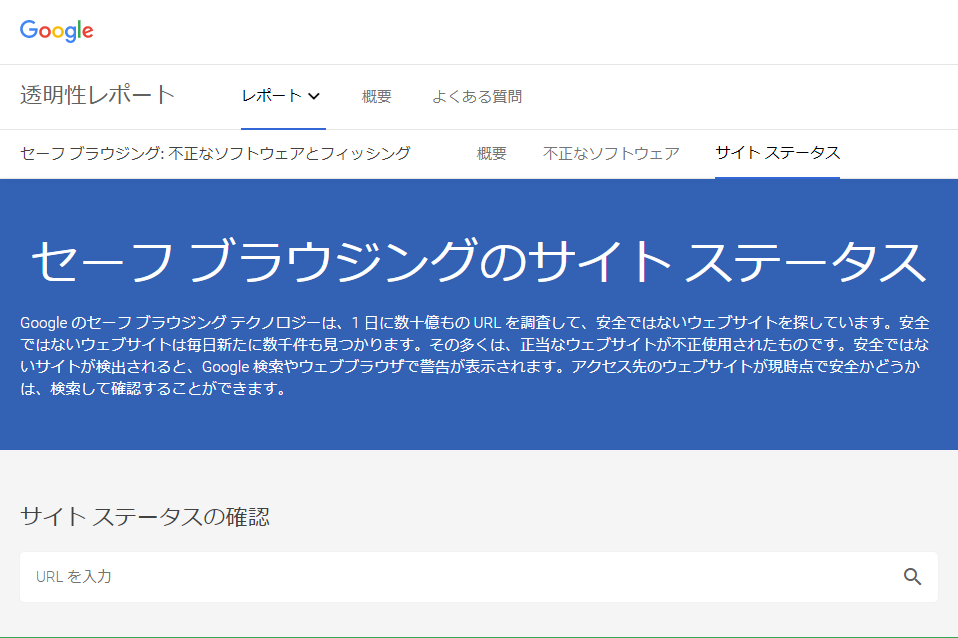
Task: Click the セーフ ブラウジング: 不正なソフトウェアとフィッシング heading
Action: [215, 153]
